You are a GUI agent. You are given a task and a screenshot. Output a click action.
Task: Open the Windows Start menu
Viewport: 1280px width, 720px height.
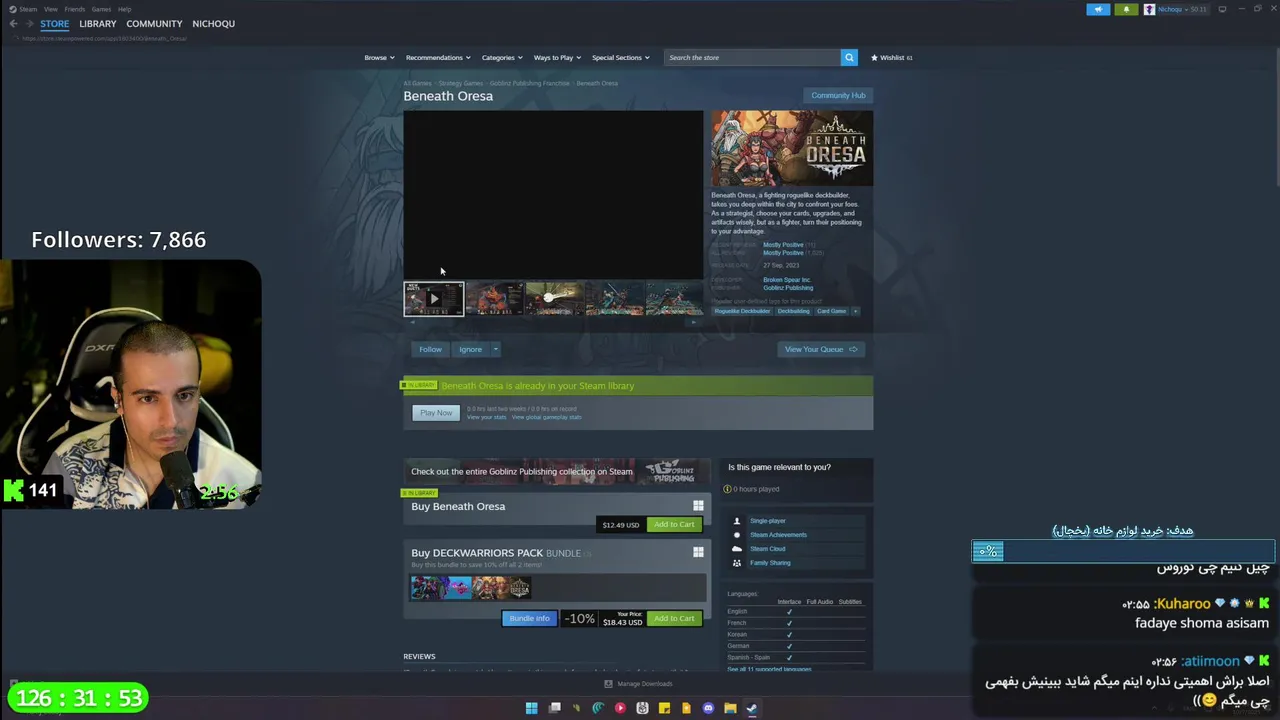tap(532, 708)
